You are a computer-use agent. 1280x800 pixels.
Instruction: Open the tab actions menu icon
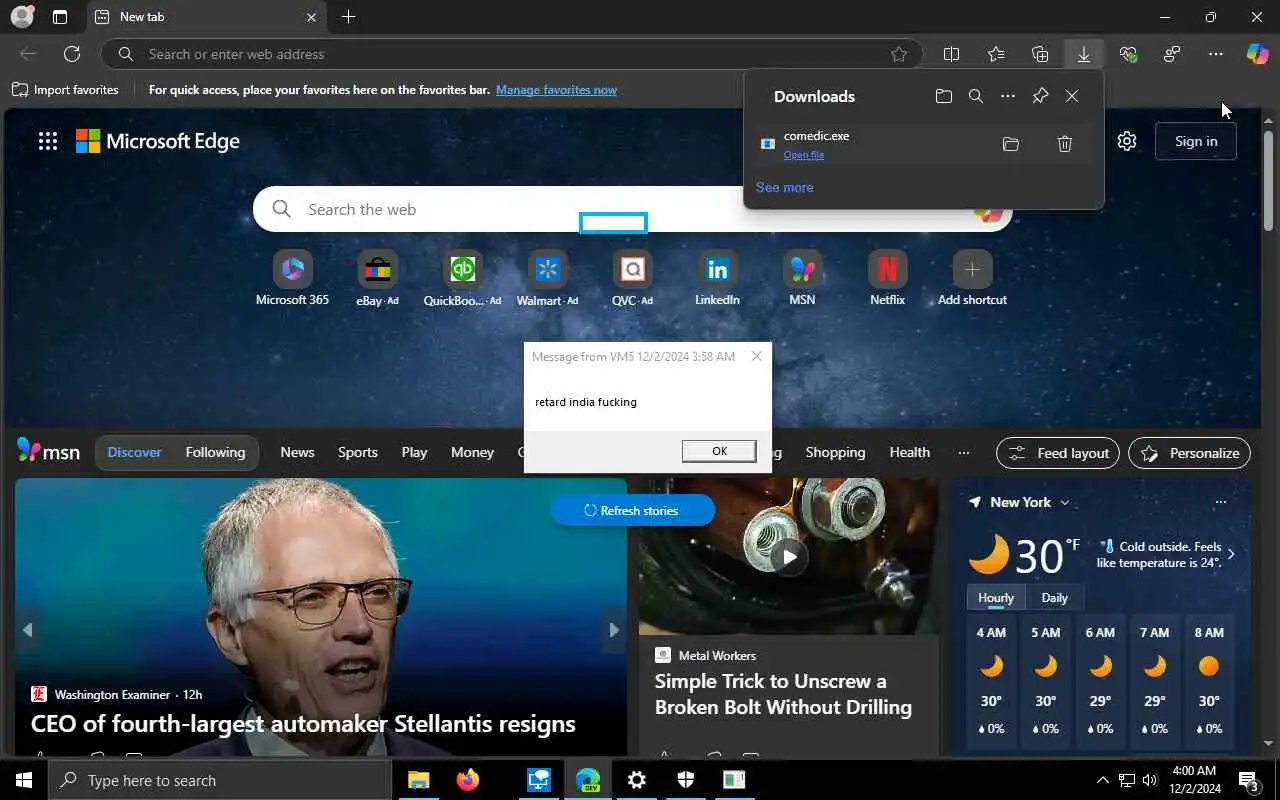60,17
